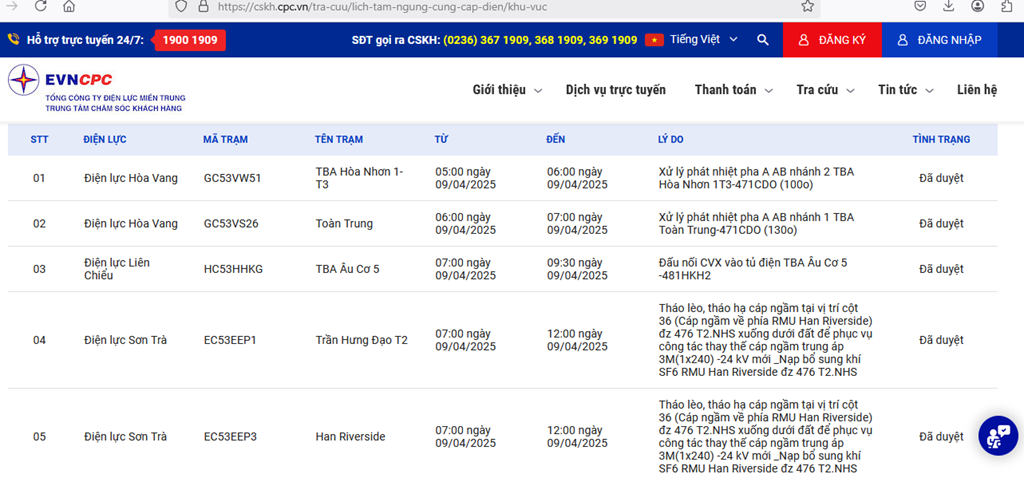1024x478 pixels.
Task: Open the browser downloads icon
Action: (948, 6)
